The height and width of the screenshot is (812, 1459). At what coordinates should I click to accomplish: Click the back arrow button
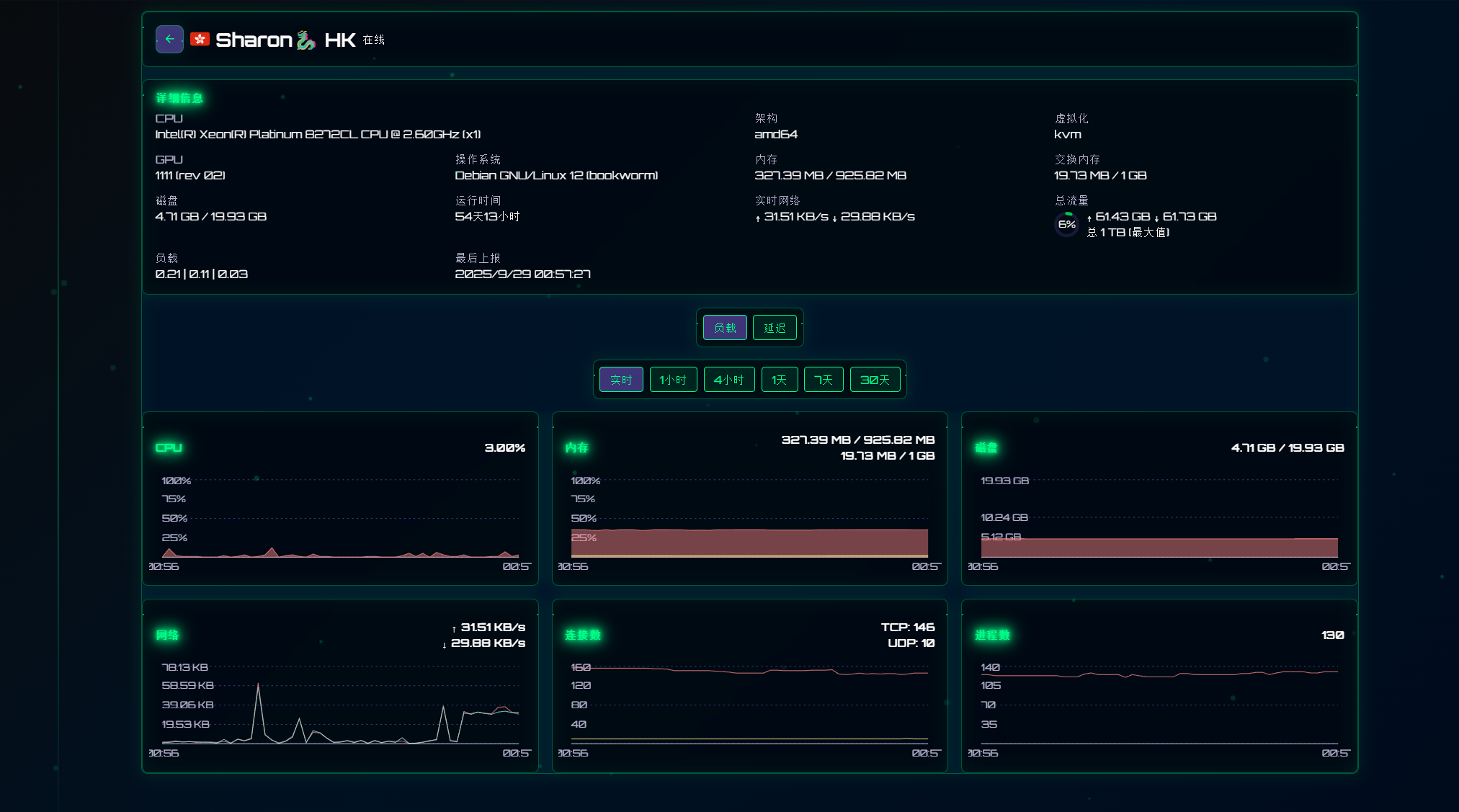coord(169,40)
